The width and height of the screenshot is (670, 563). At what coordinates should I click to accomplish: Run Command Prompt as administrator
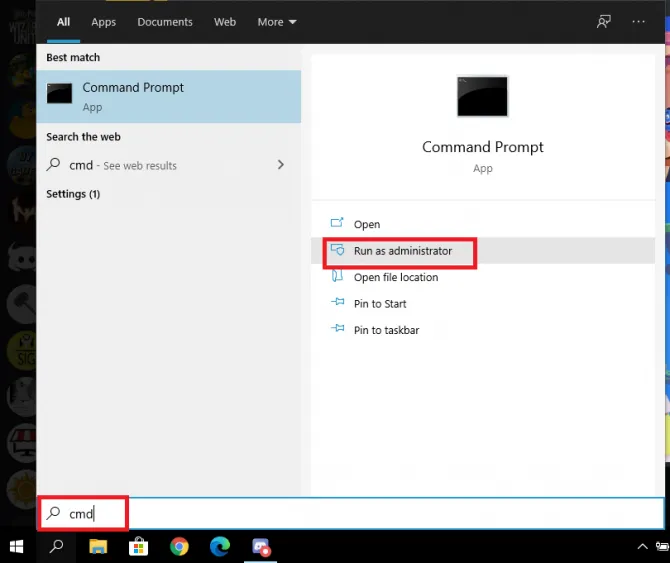click(402, 251)
